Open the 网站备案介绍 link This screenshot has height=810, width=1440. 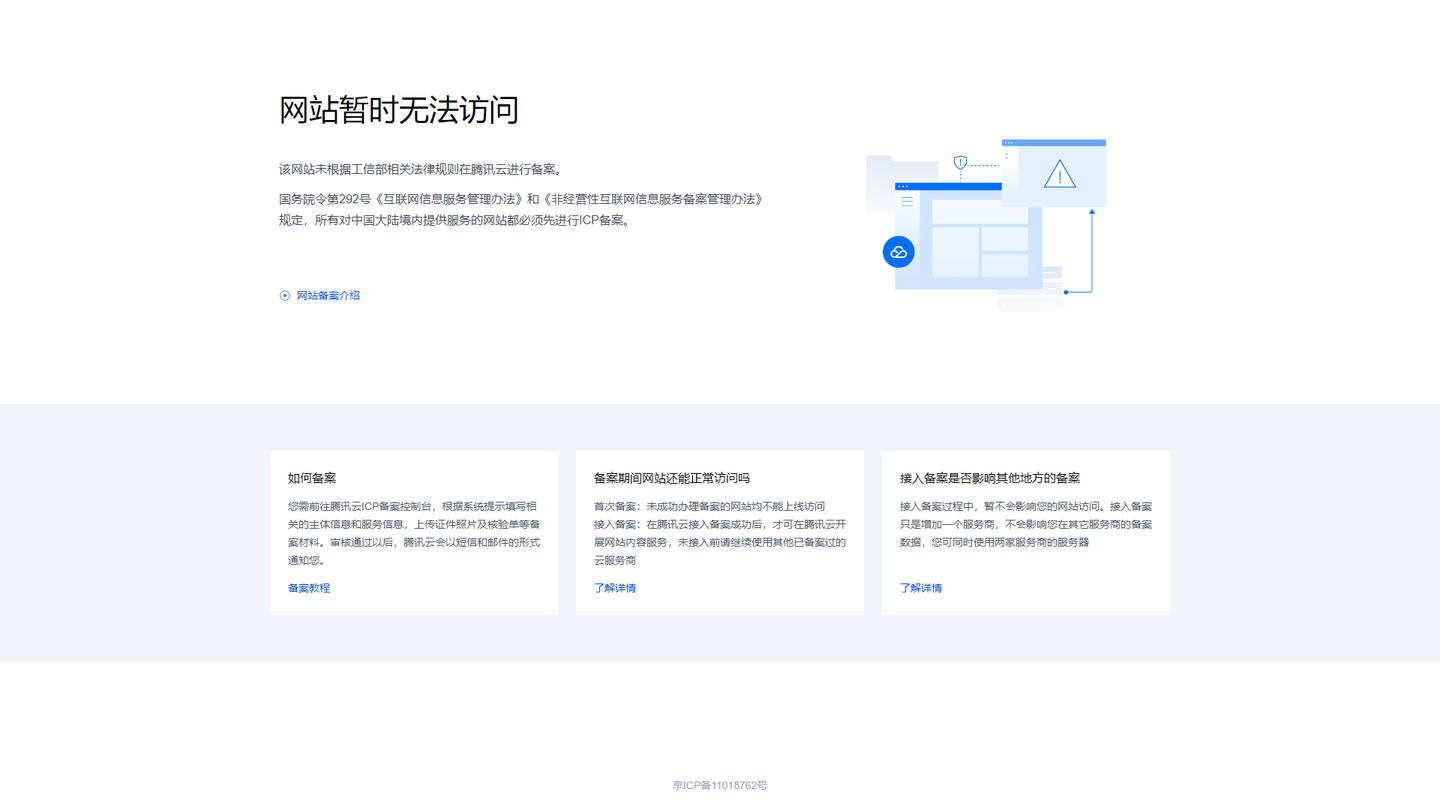328,296
